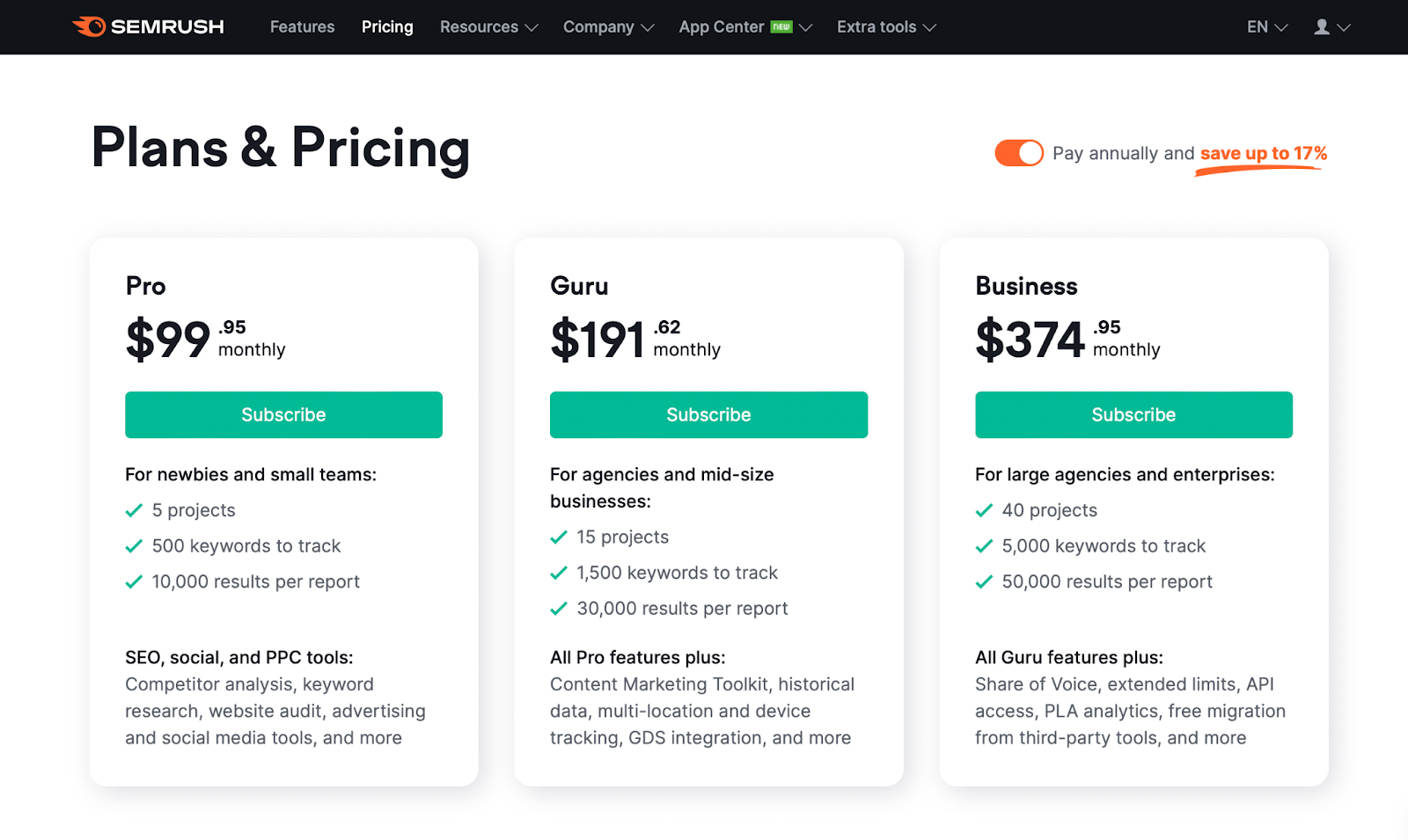This screenshot has width=1408, height=840.
Task: Expand the Resources dropdown menu
Action: [488, 27]
